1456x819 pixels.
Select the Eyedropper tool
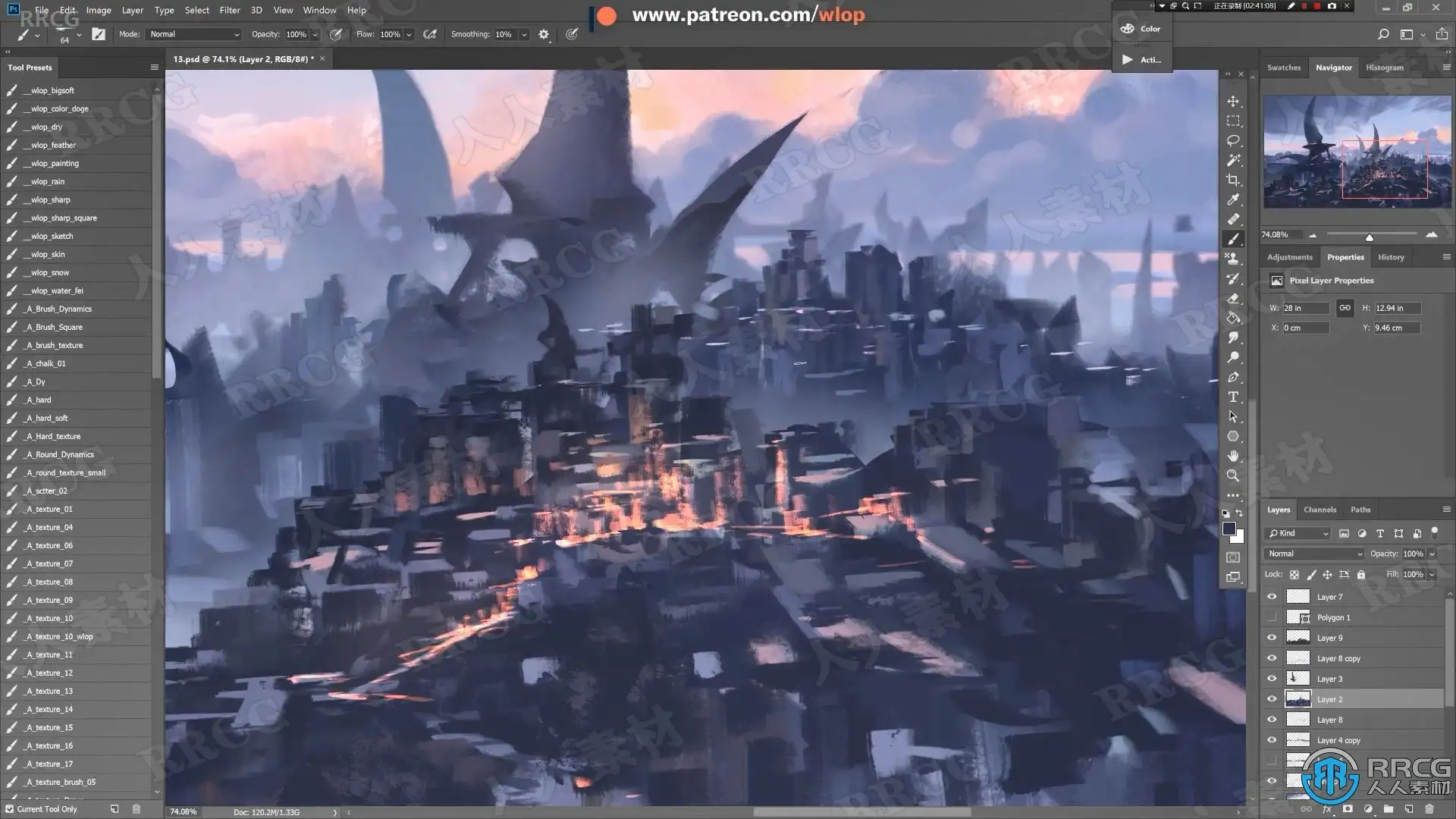point(1233,200)
